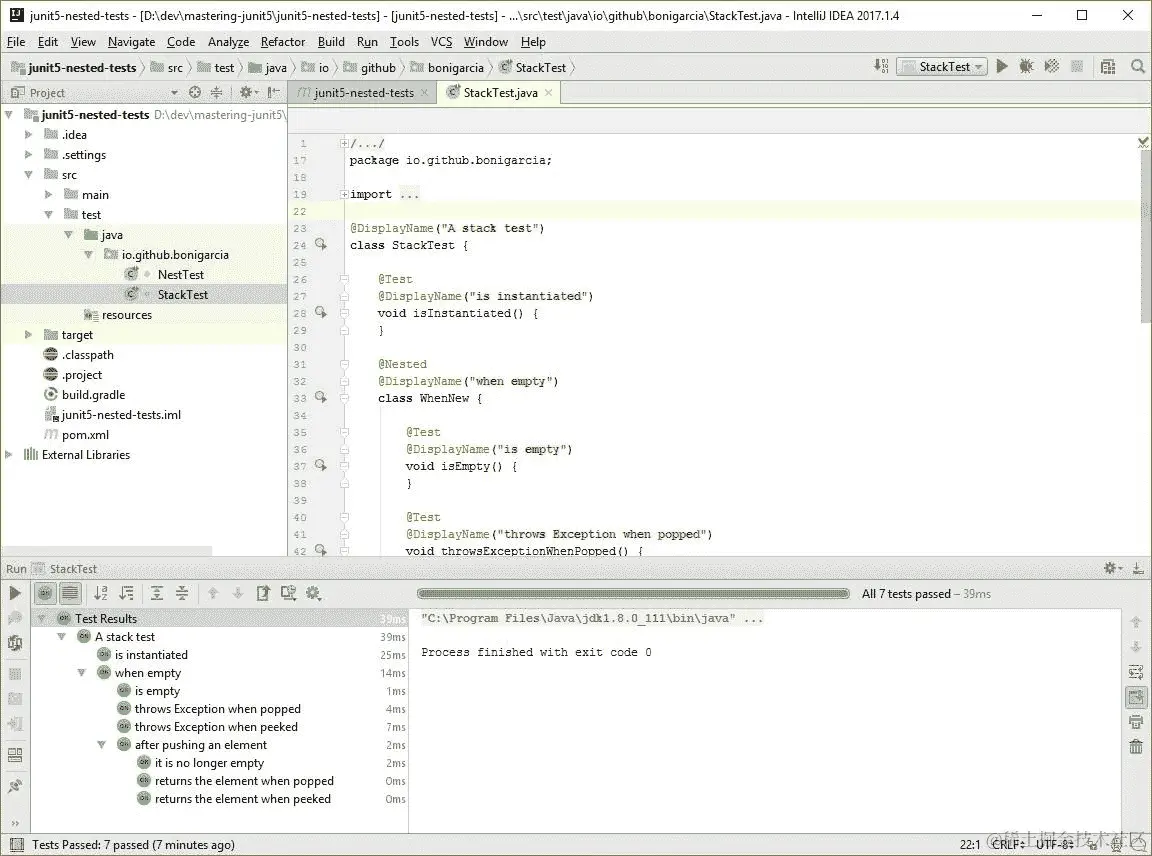The height and width of the screenshot is (856, 1152).
Task: Select build.gradle file in project tree
Action: 93,395
